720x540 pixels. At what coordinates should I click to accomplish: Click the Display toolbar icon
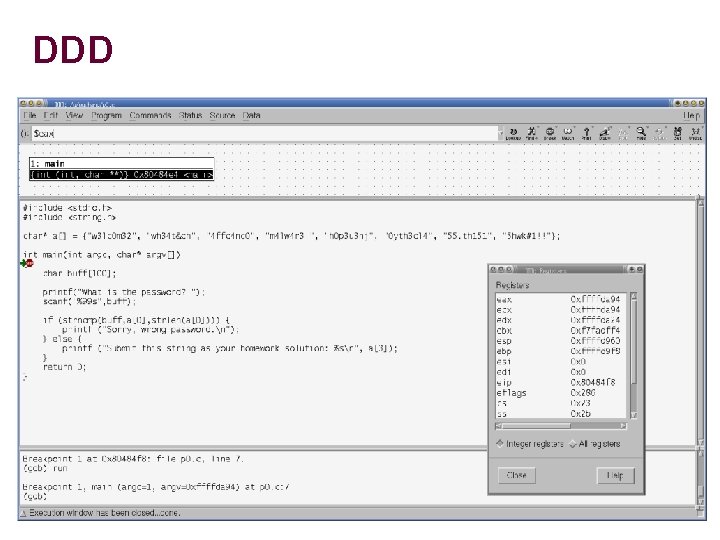(x=605, y=134)
